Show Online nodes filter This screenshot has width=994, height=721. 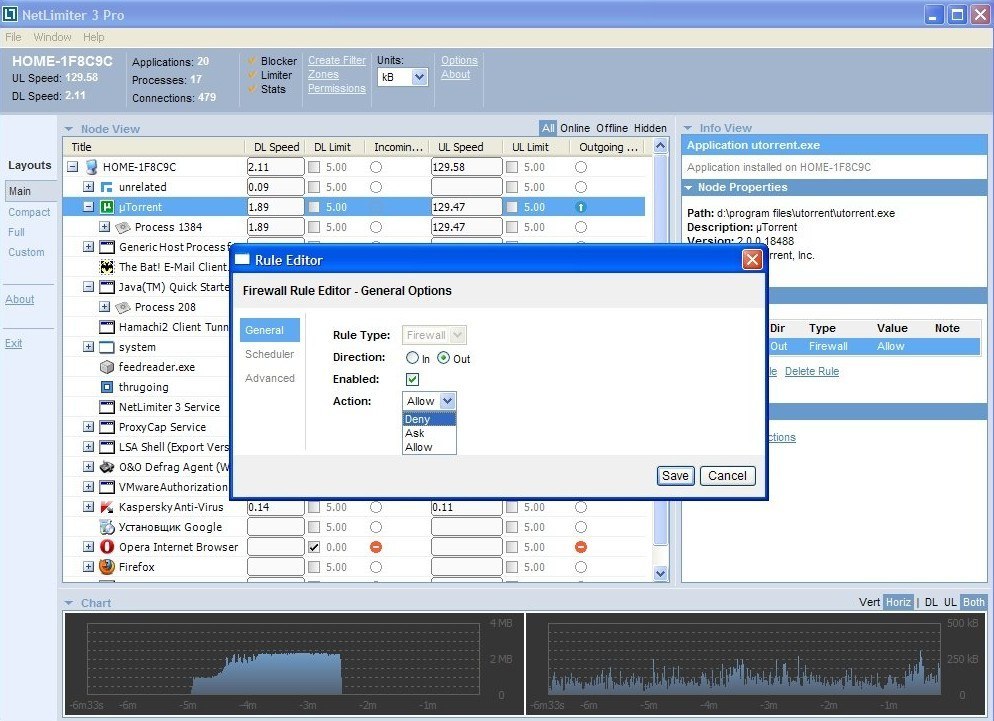[574, 128]
